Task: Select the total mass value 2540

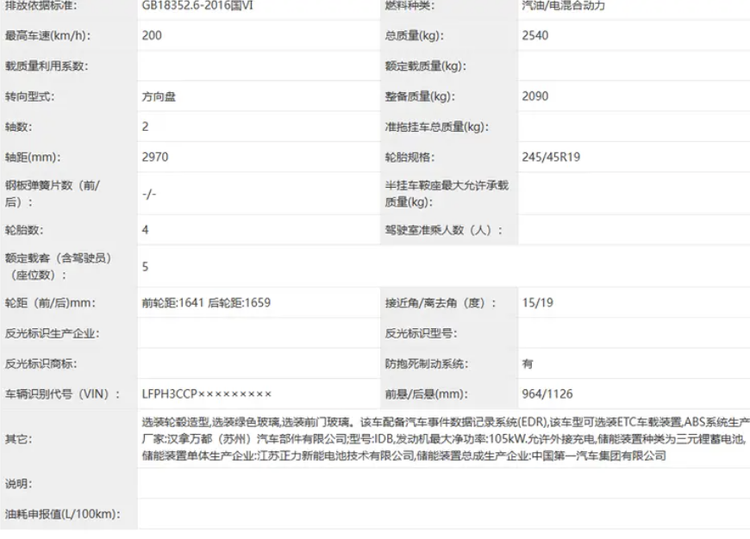Action: [x=535, y=36]
